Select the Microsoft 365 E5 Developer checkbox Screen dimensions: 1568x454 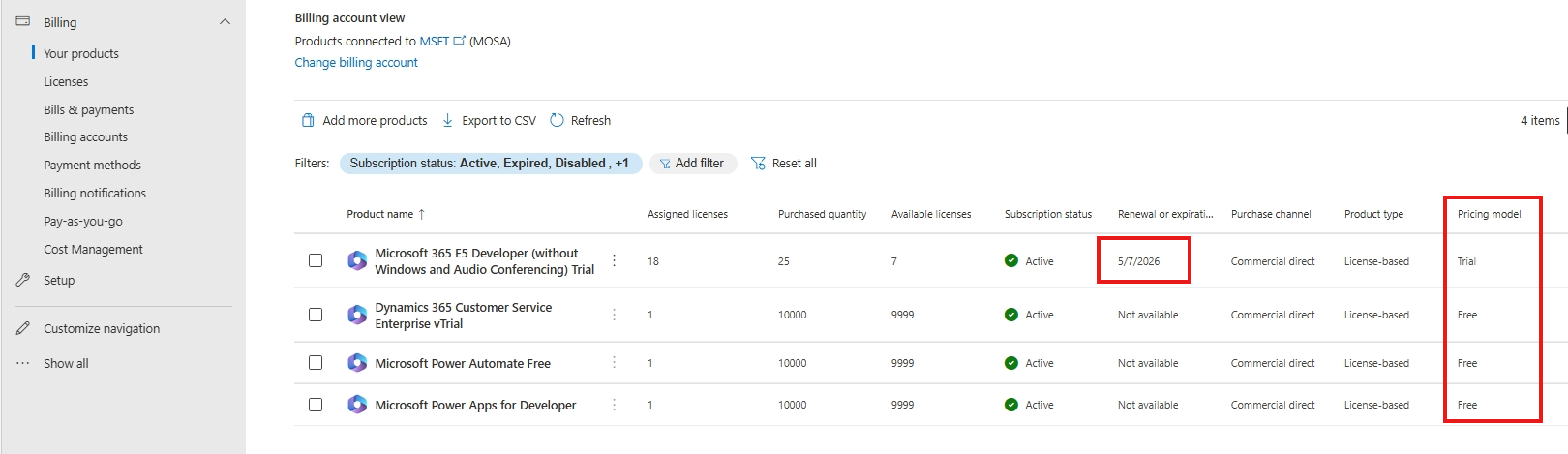pos(316,260)
